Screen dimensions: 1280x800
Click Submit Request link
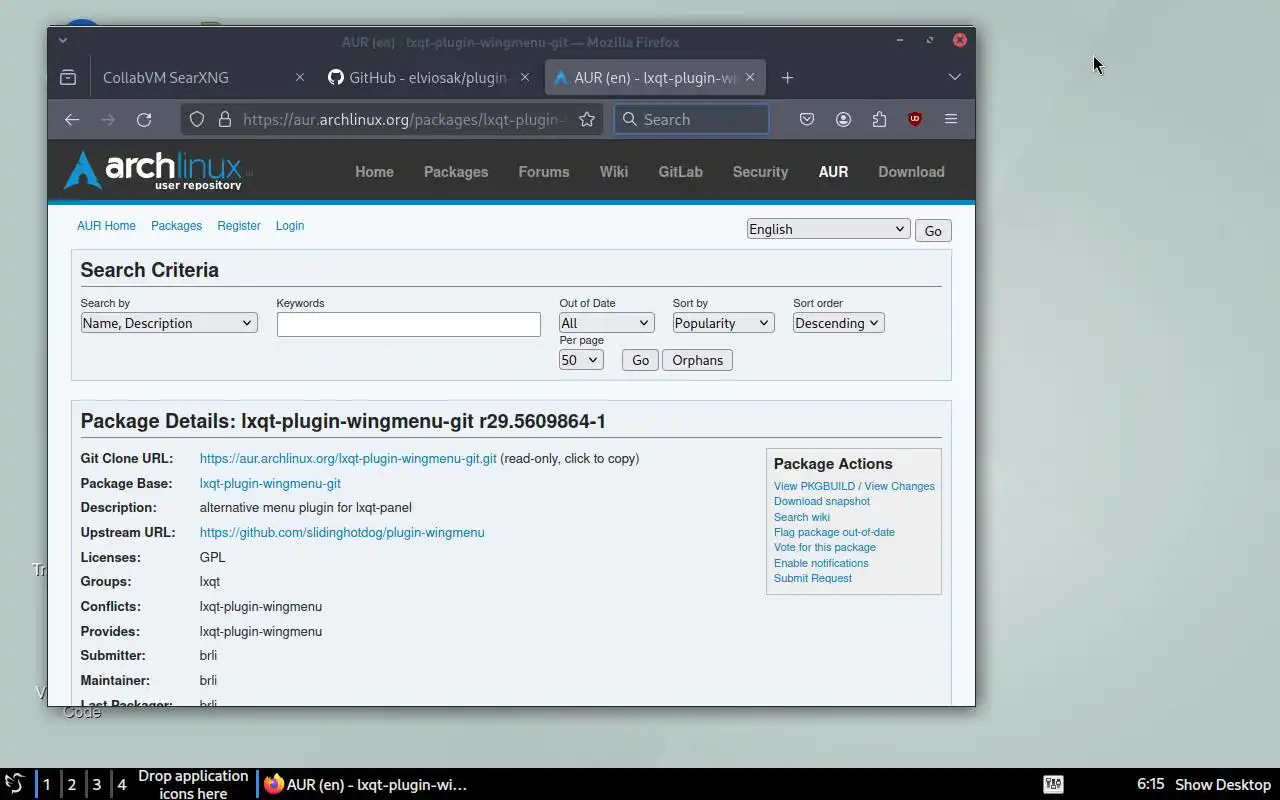(x=813, y=579)
